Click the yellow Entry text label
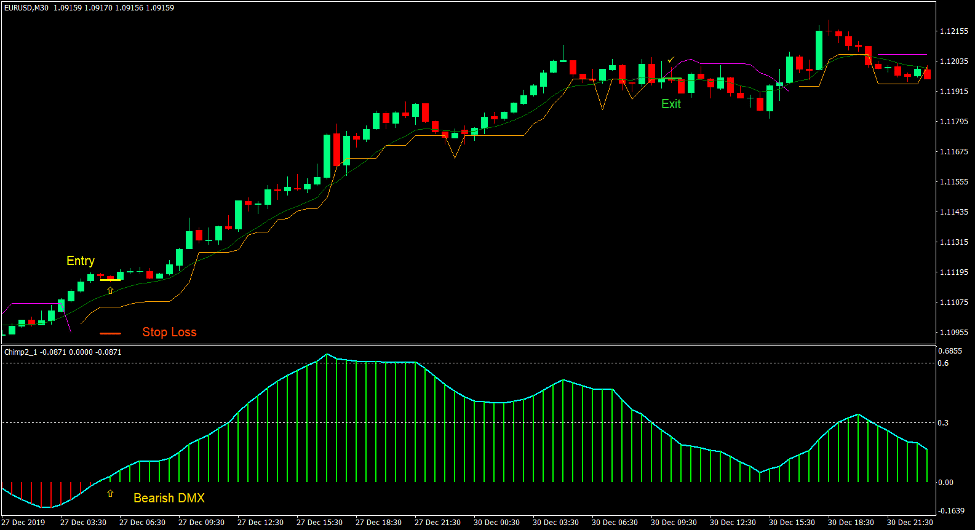 point(81,261)
